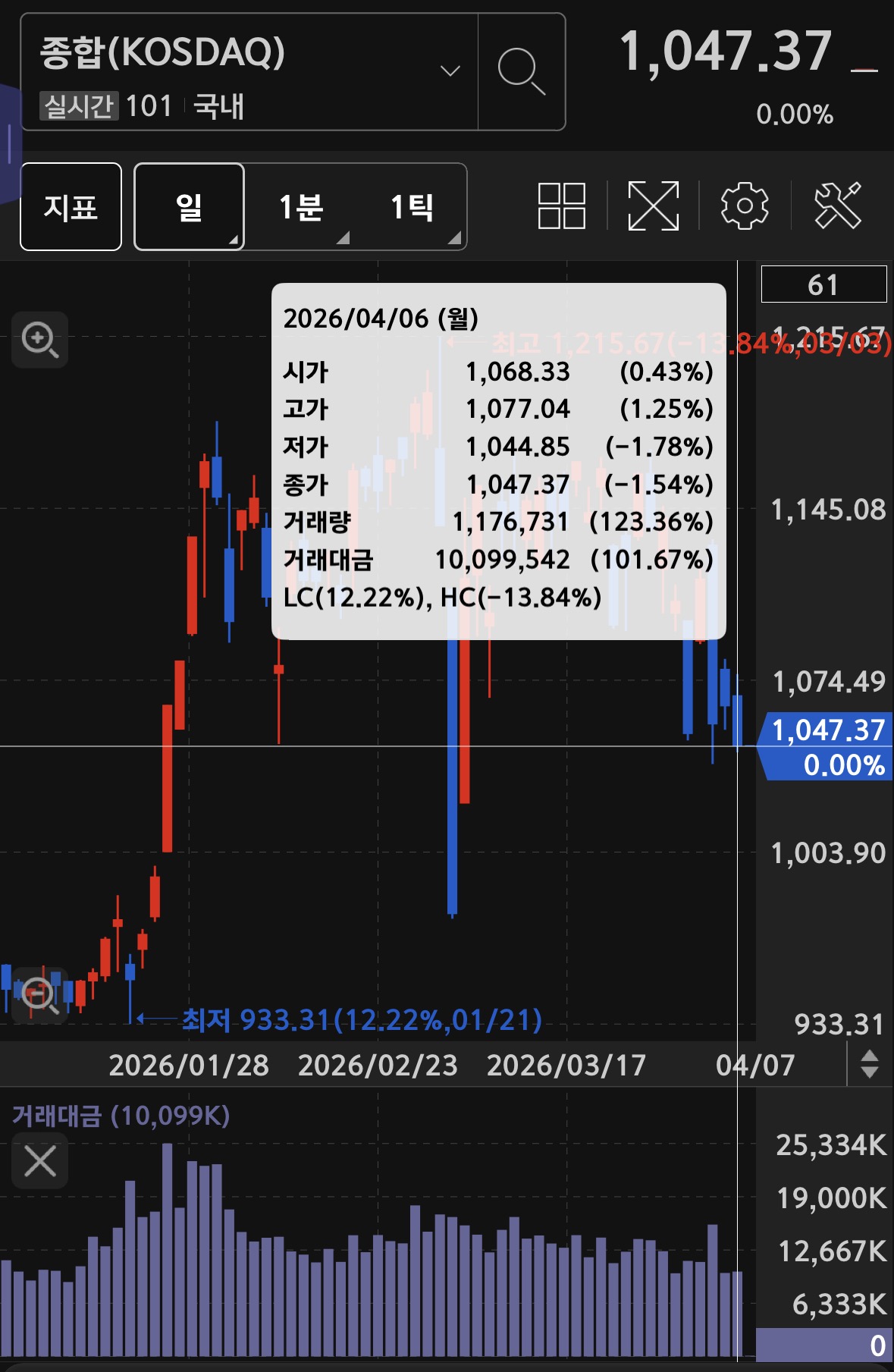The height and width of the screenshot is (1372, 894).
Task: Zoom out the chart with minus magnifier
Action: click(x=40, y=995)
